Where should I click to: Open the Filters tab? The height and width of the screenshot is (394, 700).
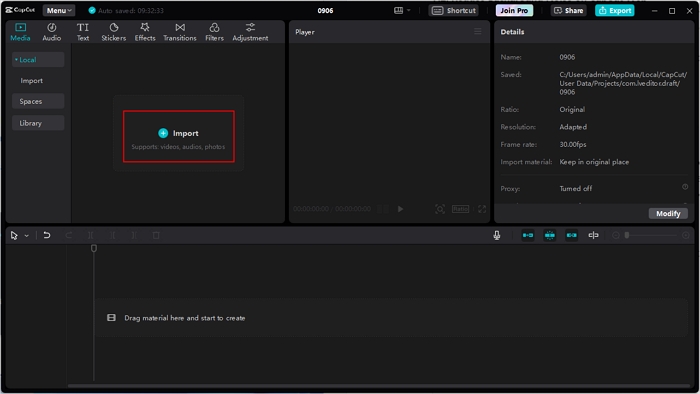214,32
